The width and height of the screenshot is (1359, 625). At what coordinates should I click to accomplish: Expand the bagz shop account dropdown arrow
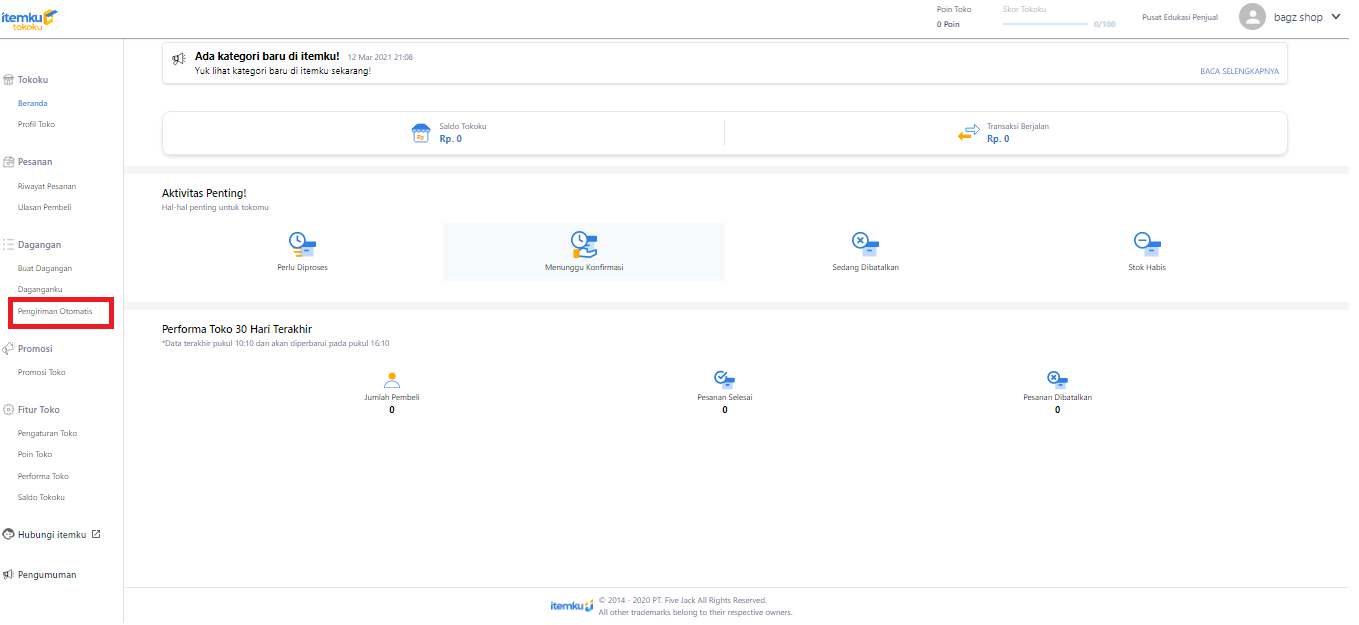[1335, 17]
